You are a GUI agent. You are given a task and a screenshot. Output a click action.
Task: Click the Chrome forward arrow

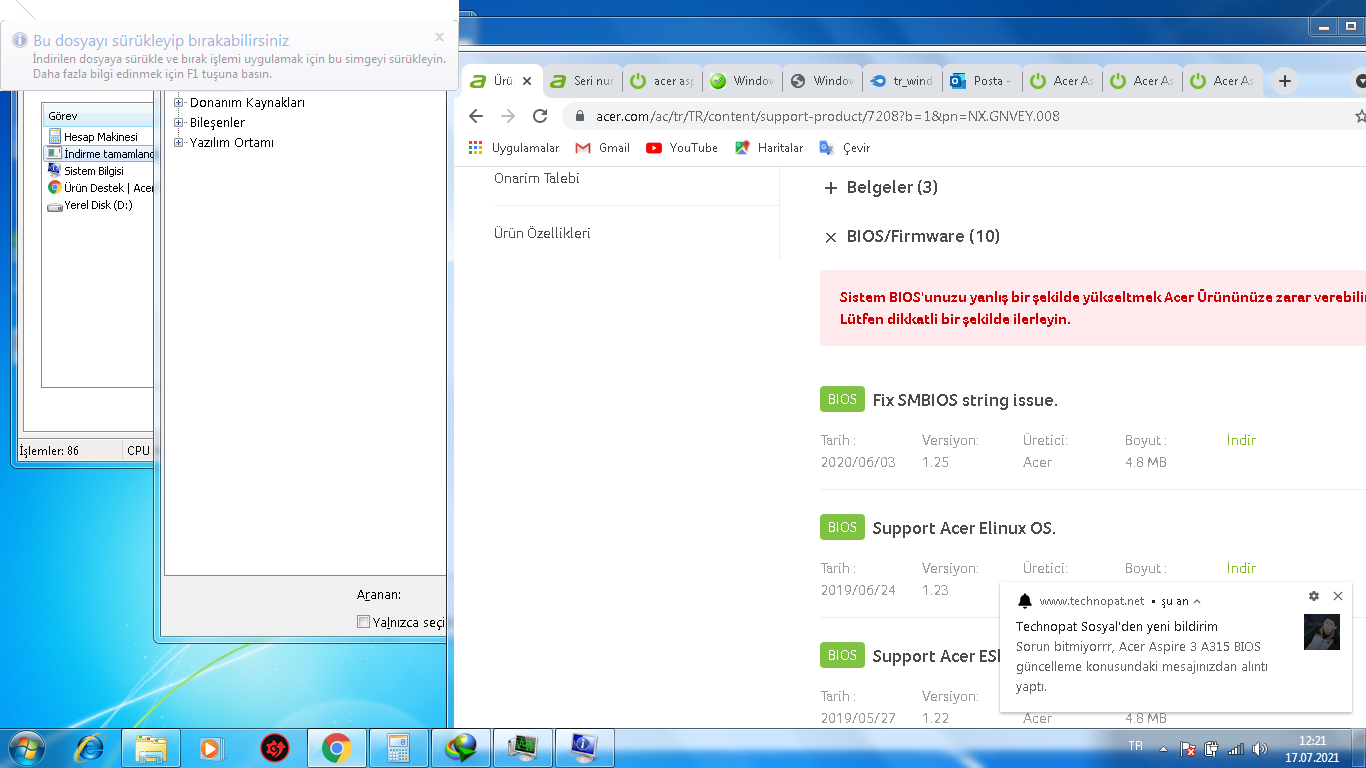click(508, 116)
